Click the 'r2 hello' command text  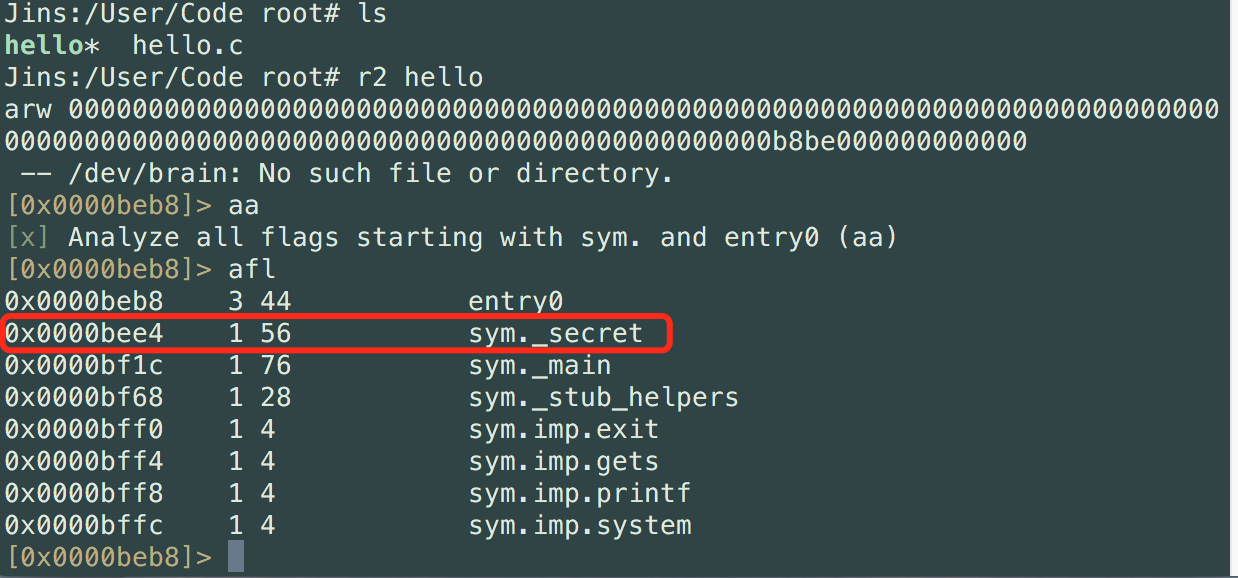419,77
